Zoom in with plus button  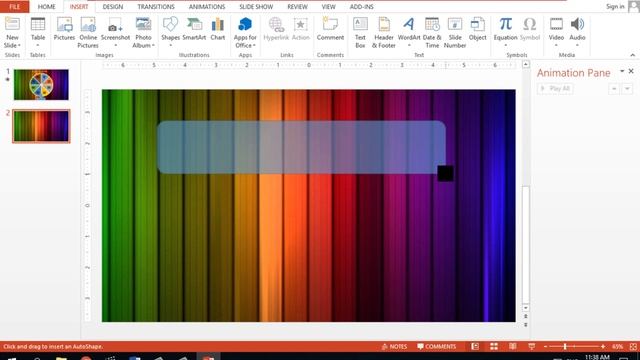click(x=603, y=347)
